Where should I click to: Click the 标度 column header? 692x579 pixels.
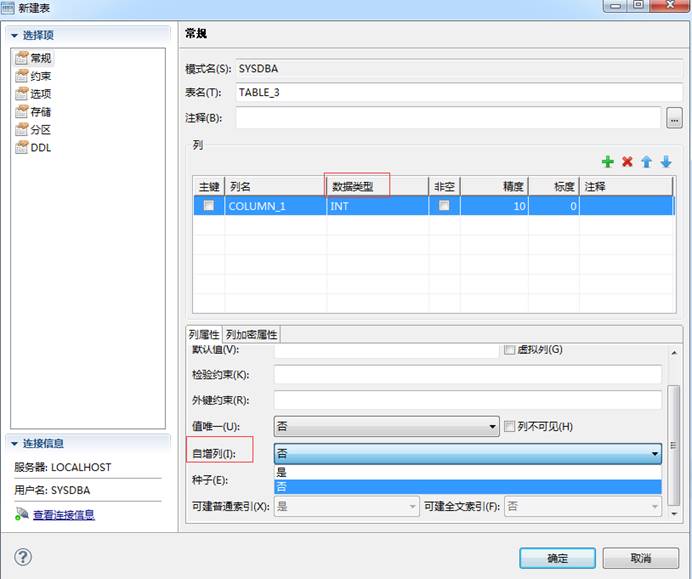554,186
